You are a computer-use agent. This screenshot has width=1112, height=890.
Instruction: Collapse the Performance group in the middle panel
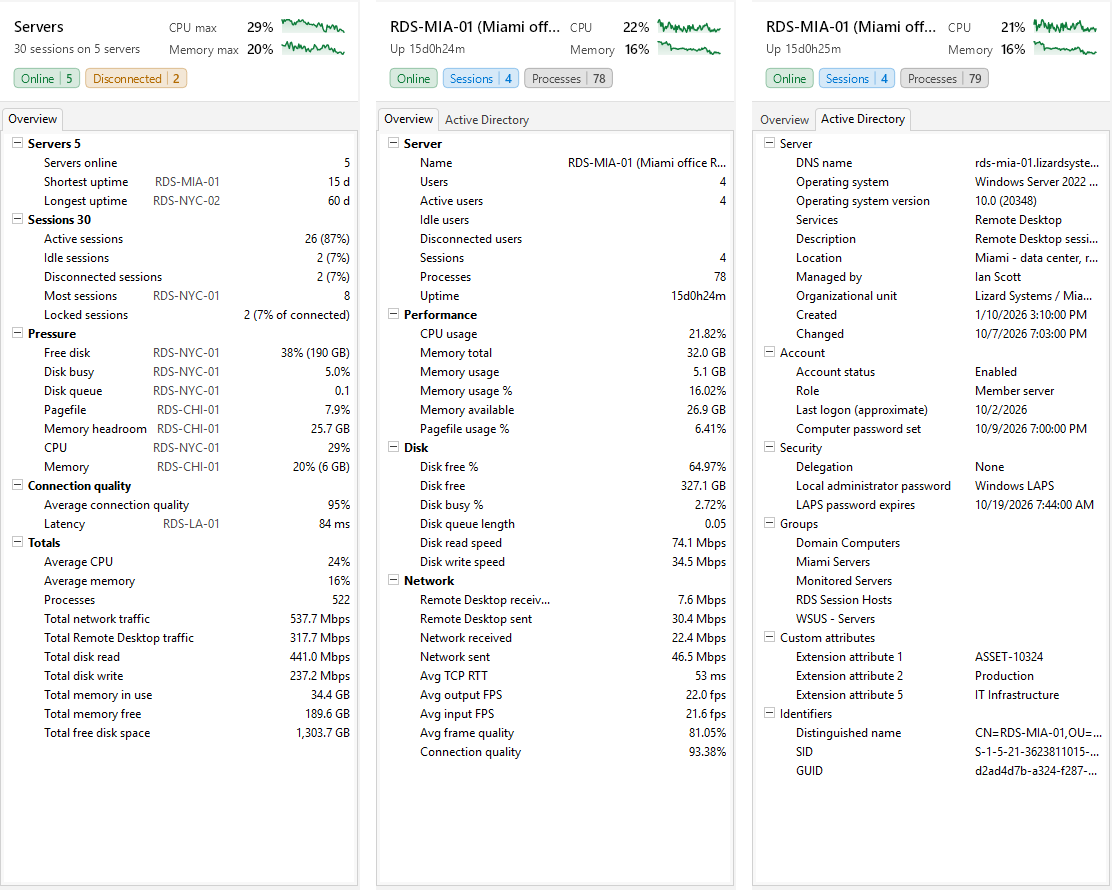pyautogui.click(x=393, y=314)
